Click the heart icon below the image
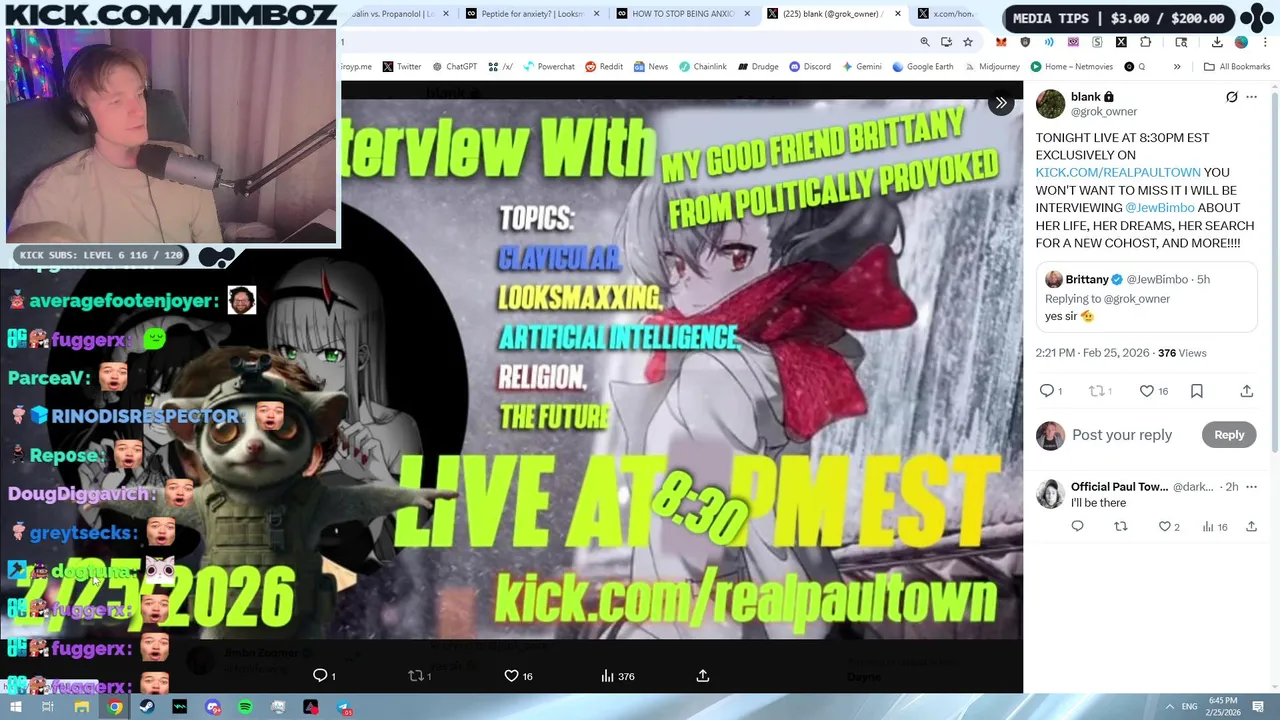The width and height of the screenshot is (1280, 720). tap(511, 676)
